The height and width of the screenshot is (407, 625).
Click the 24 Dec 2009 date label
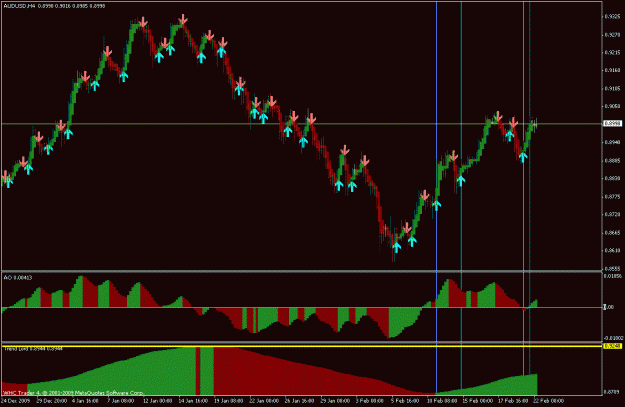click(x=16, y=401)
